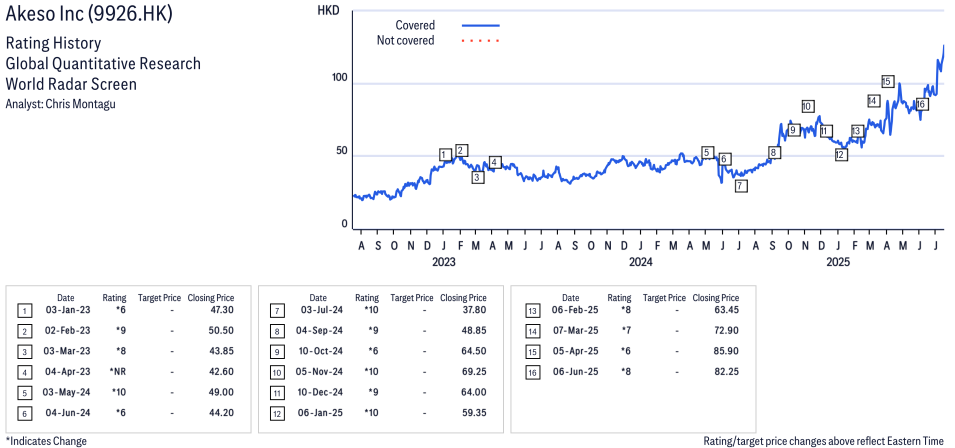Click the Akeso Inc (9926.HK) title
Viewport: 955px width, 448px height.
(89, 15)
